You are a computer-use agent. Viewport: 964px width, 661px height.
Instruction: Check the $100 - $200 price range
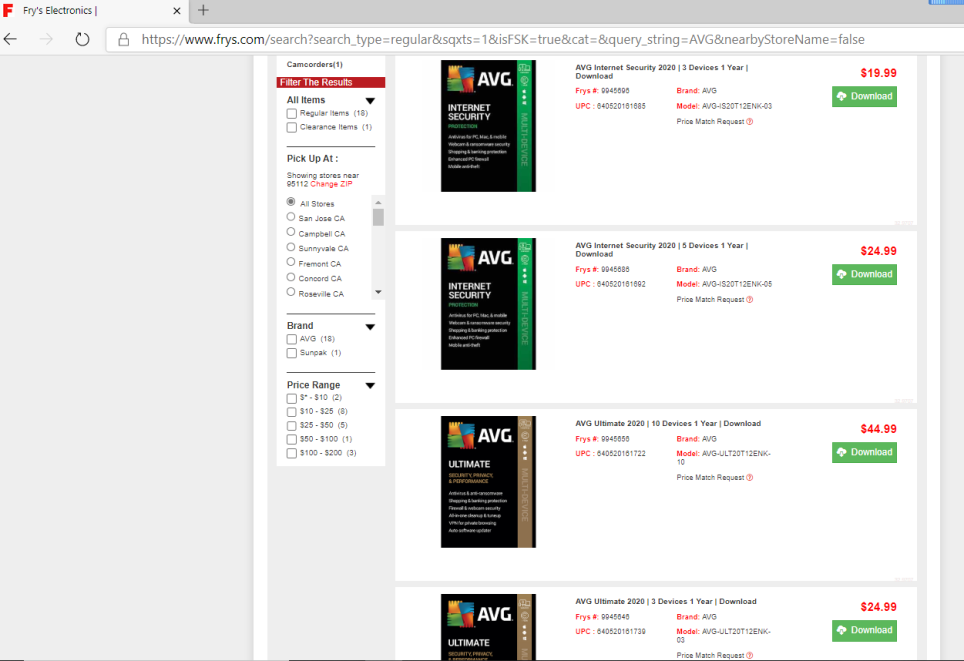point(291,453)
